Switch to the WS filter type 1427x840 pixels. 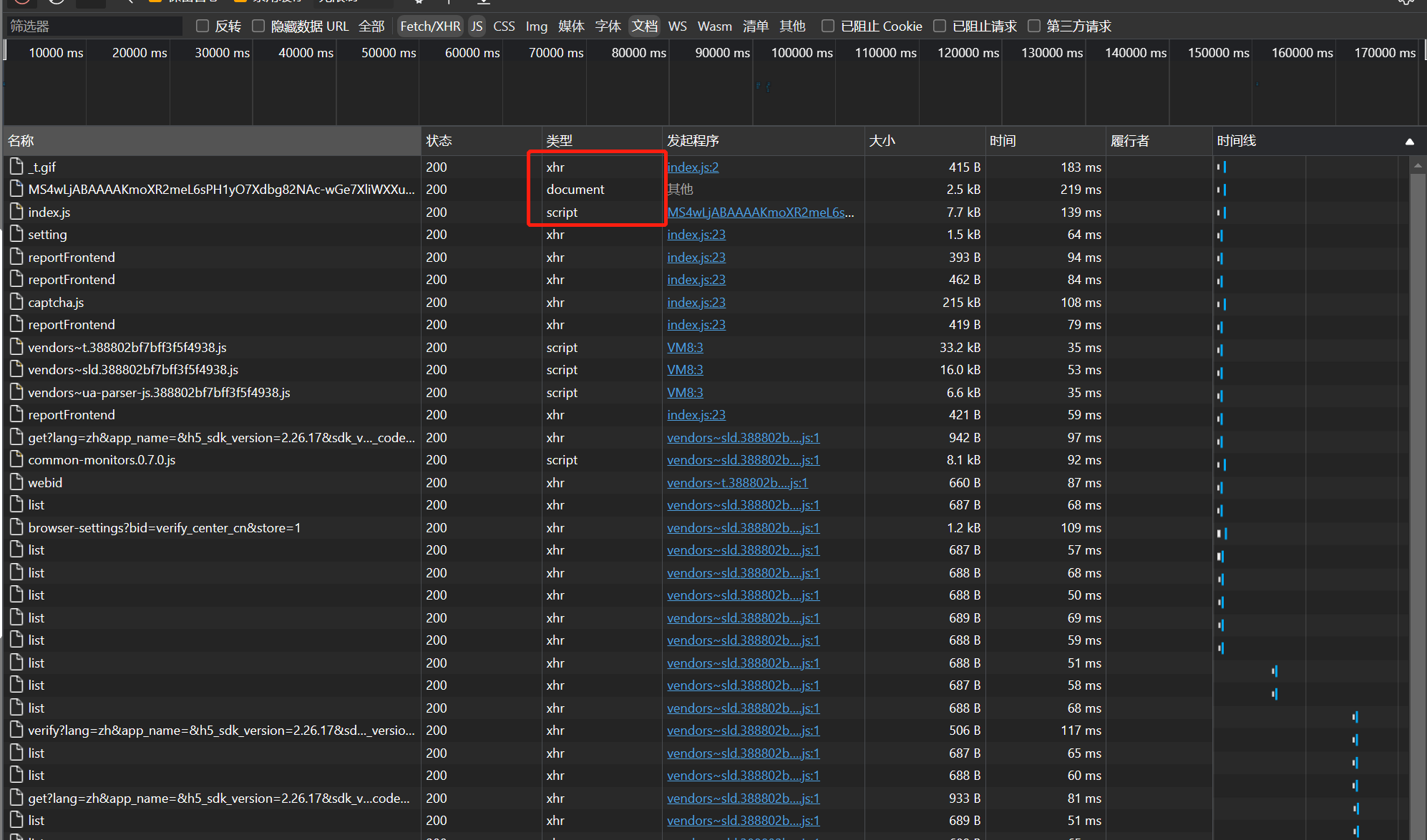pos(677,26)
